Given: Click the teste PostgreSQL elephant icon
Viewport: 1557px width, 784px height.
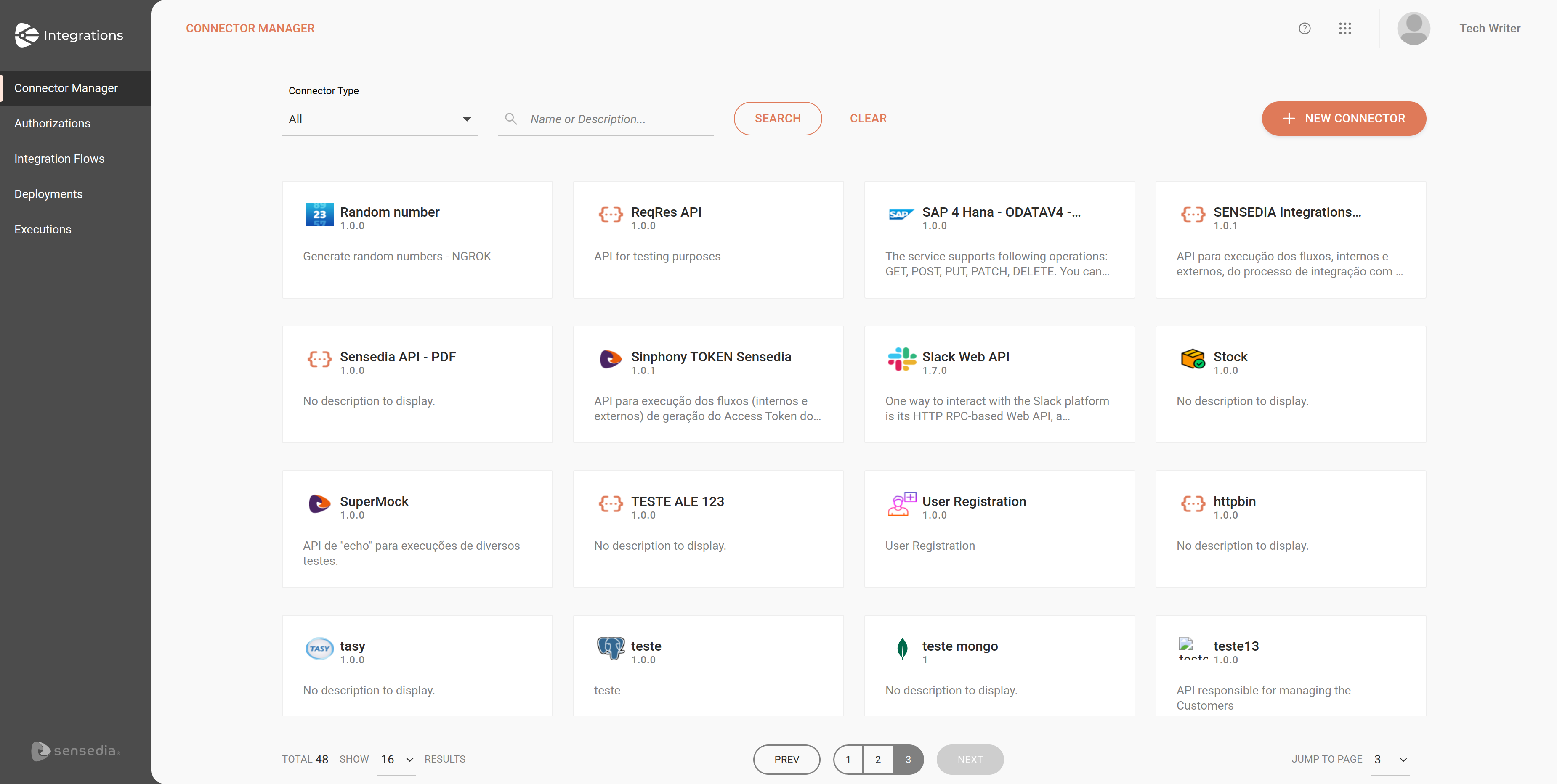Looking at the screenshot, I should pos(611,649).
